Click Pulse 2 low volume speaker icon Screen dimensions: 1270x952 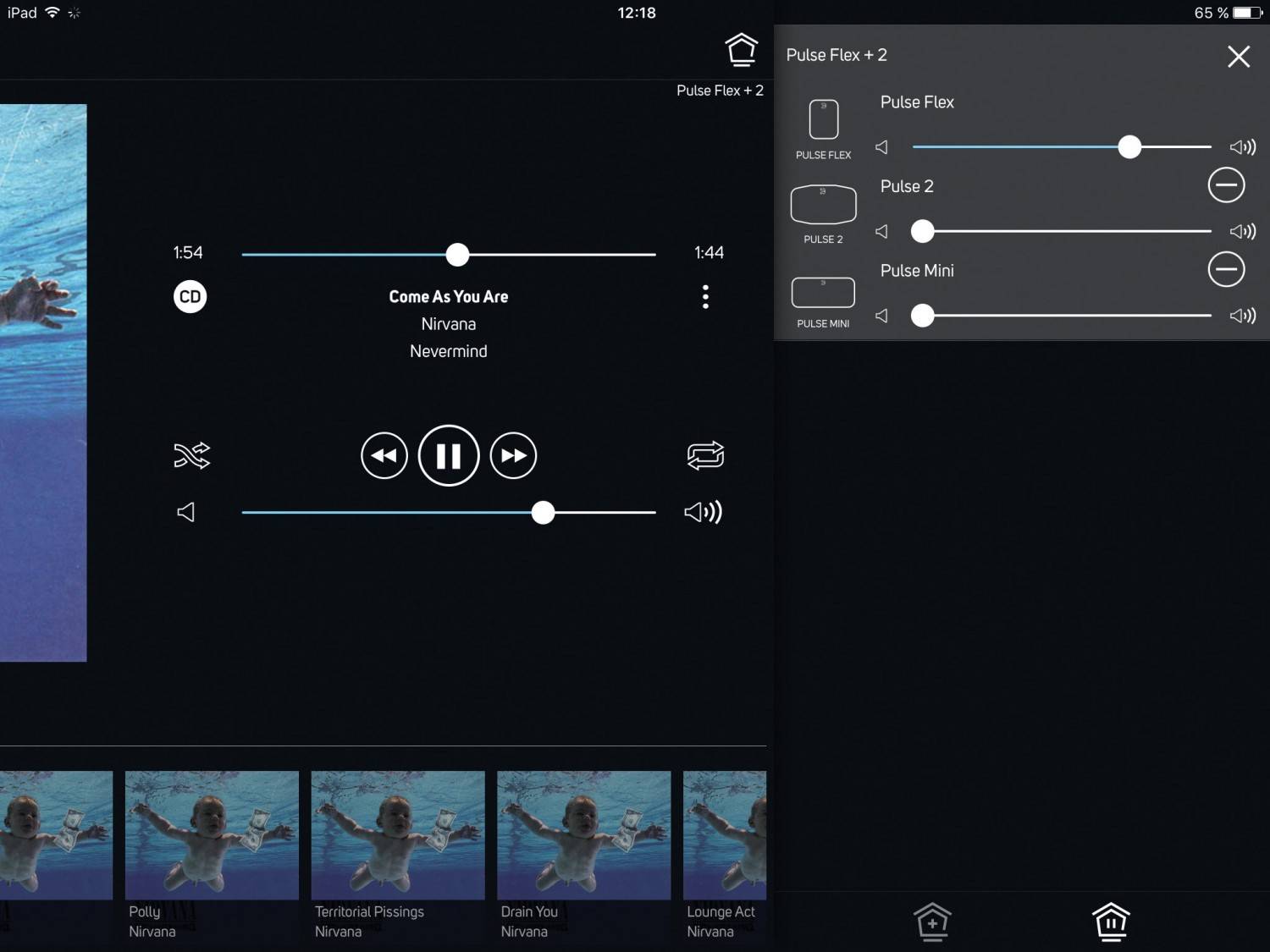[x=881, y=231]
